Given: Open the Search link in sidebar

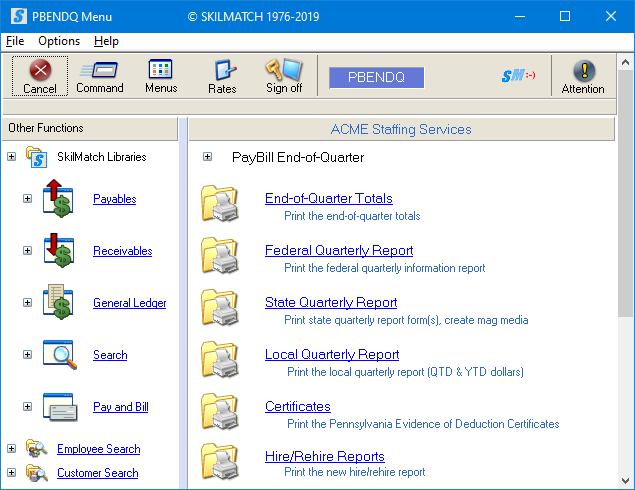Looking at the screenshot, I should coord(110,355).
